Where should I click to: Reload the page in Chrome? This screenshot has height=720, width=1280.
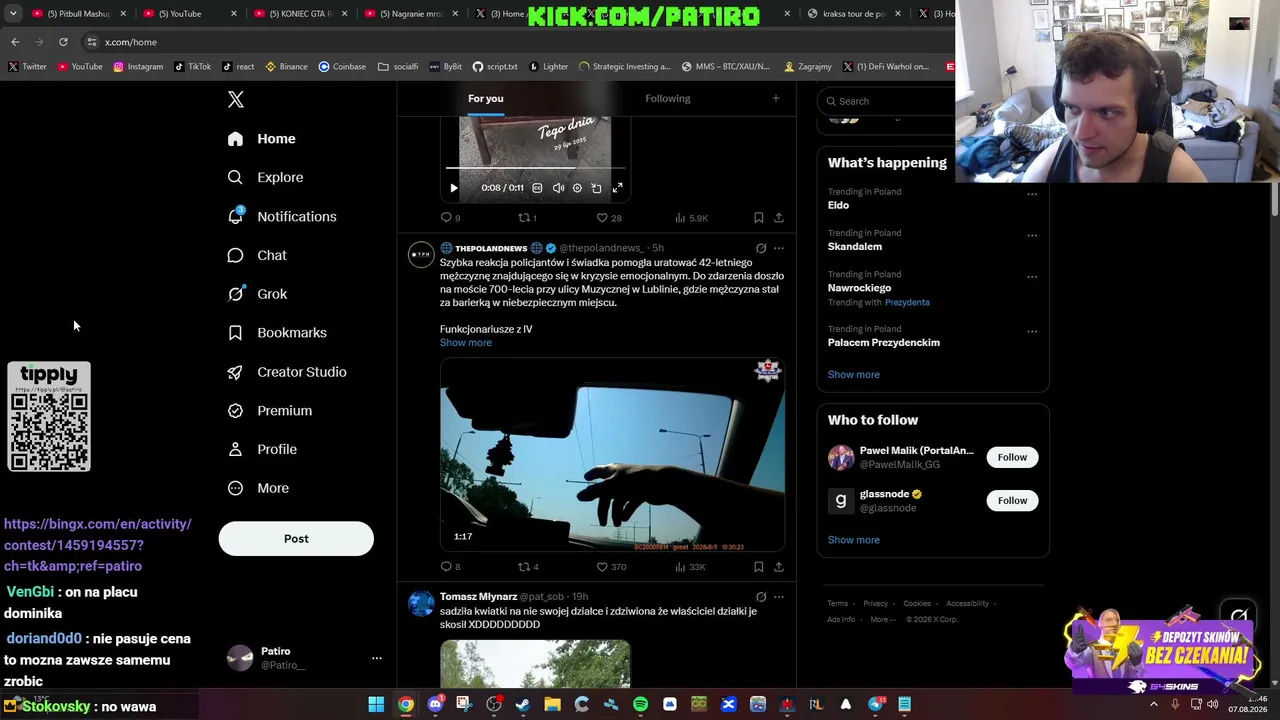point(63,42)
